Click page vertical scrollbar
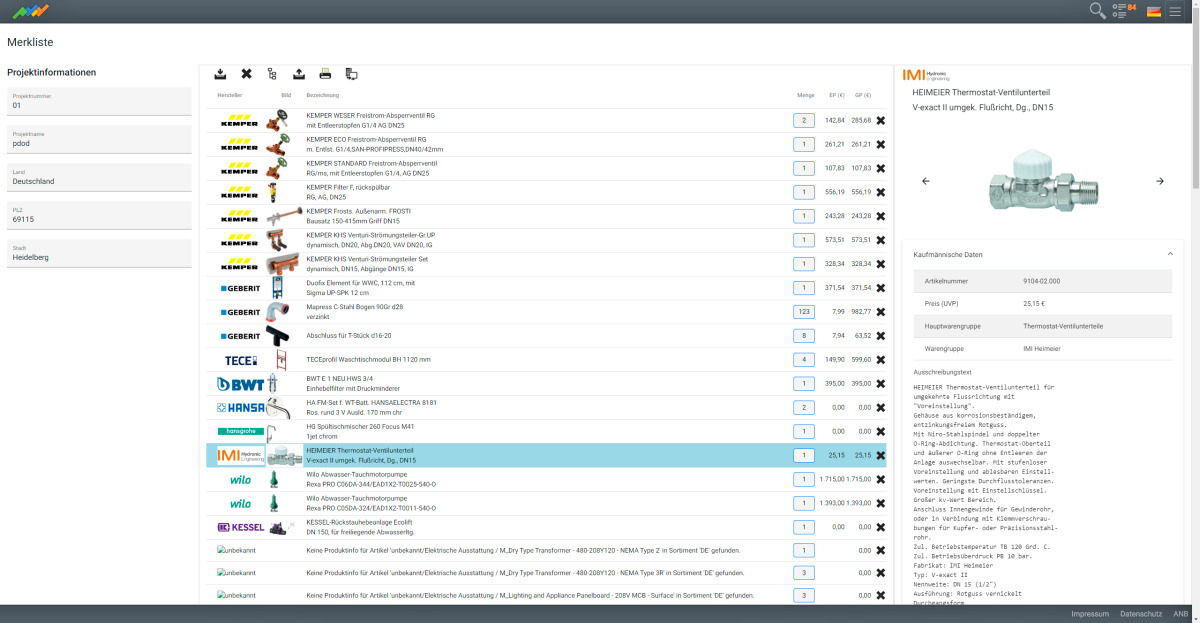The image size is (1200, 623). click(x=1196, y=100)
